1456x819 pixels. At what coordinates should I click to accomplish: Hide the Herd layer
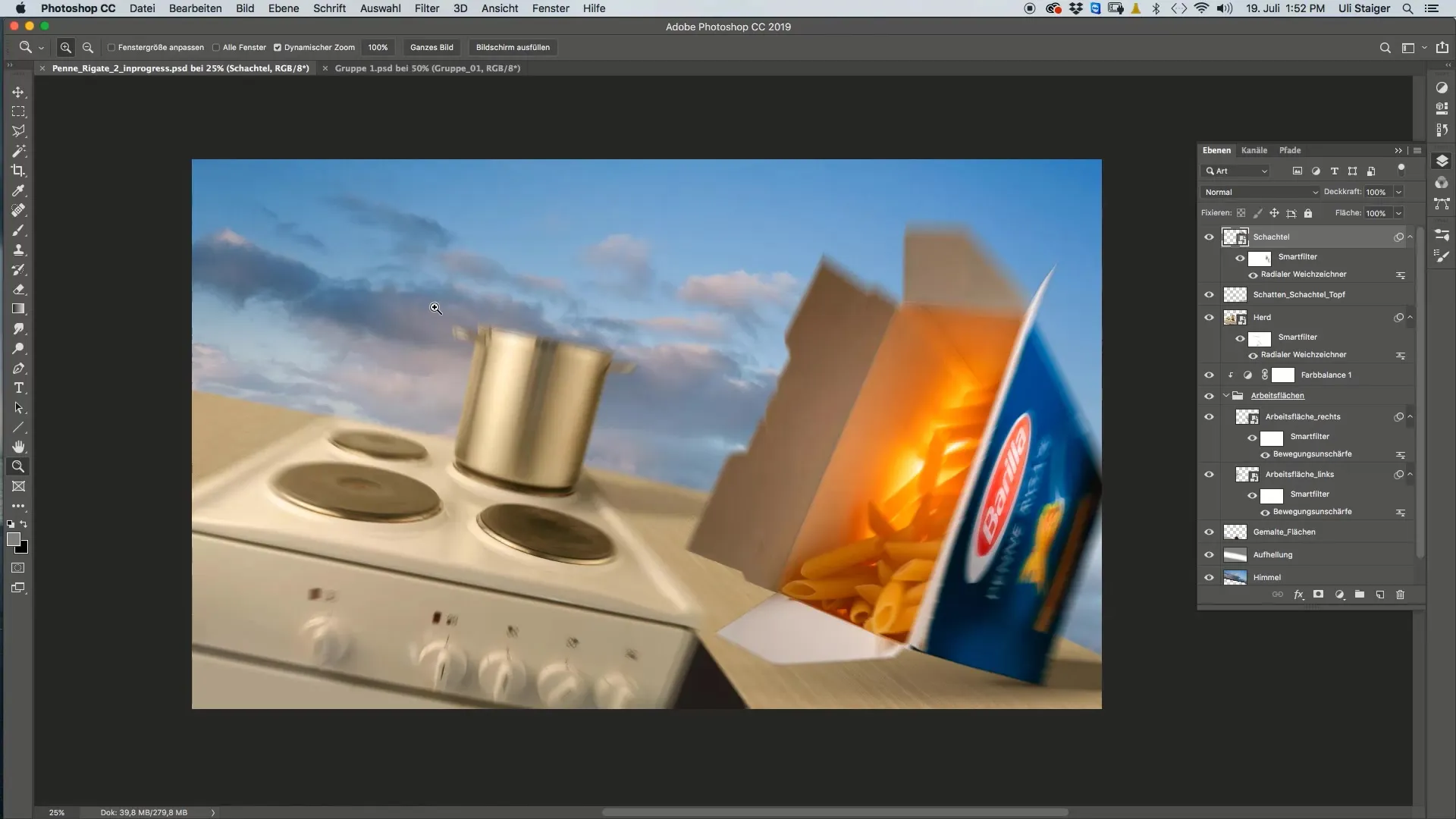pyautogui.click(x=1210, y=317)
